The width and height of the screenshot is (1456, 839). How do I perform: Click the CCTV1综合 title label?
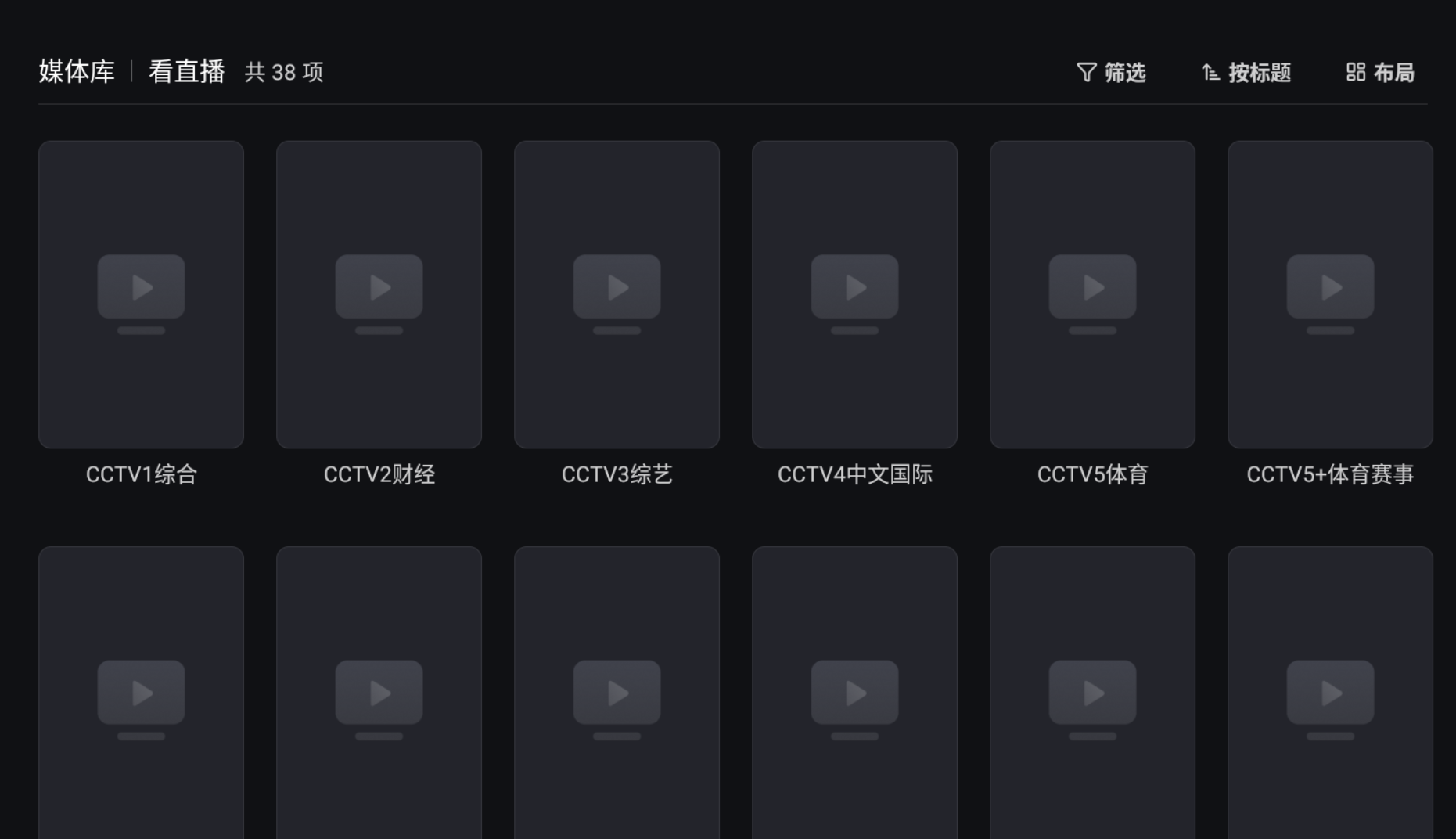pyautogui.click(x=141, y=474)
